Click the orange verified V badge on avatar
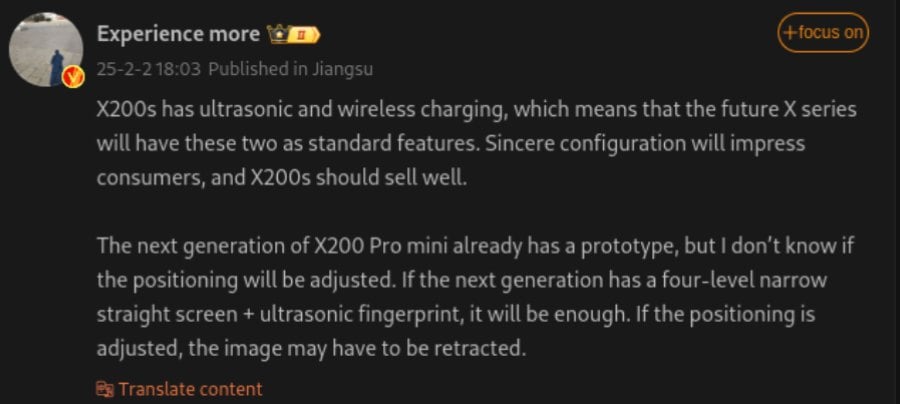 71,77
